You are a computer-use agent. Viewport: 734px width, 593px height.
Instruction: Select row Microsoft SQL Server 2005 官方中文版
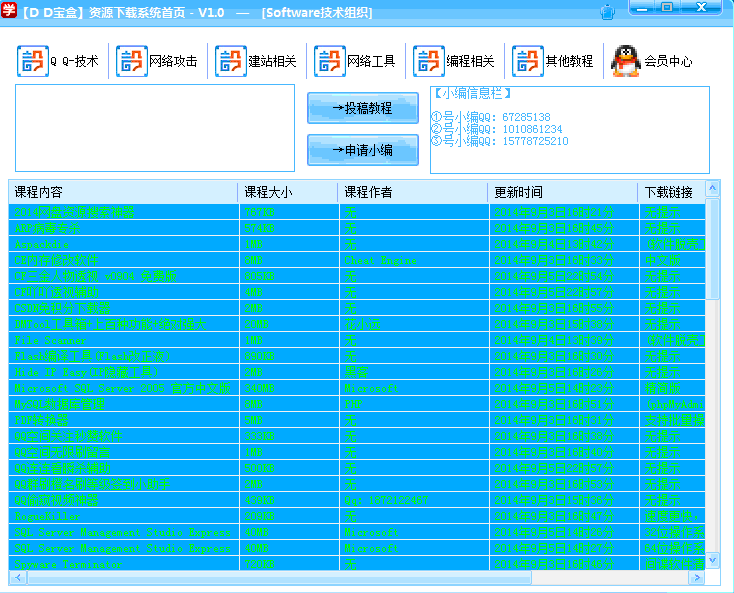click(357, 388)
